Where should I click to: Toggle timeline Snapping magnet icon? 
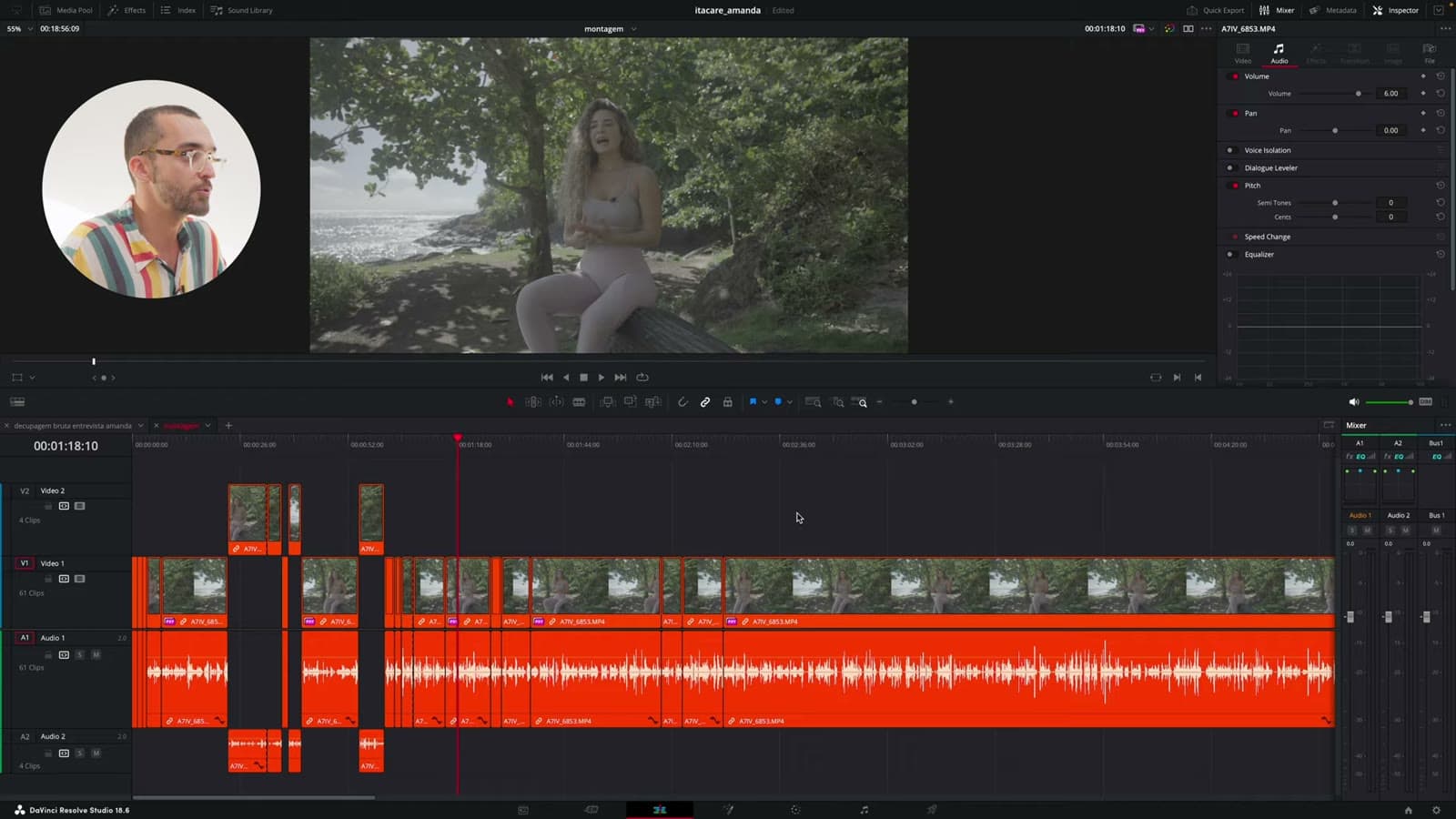click(682, 402)
